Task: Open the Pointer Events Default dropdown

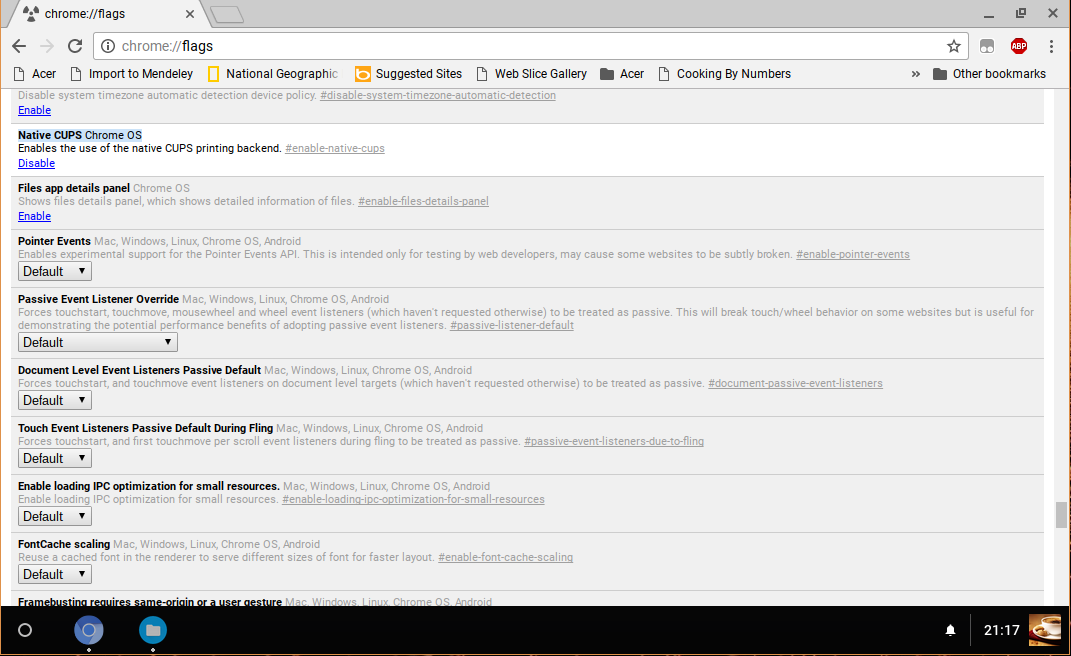Action: pyautogui.click(x=55, y=271)
